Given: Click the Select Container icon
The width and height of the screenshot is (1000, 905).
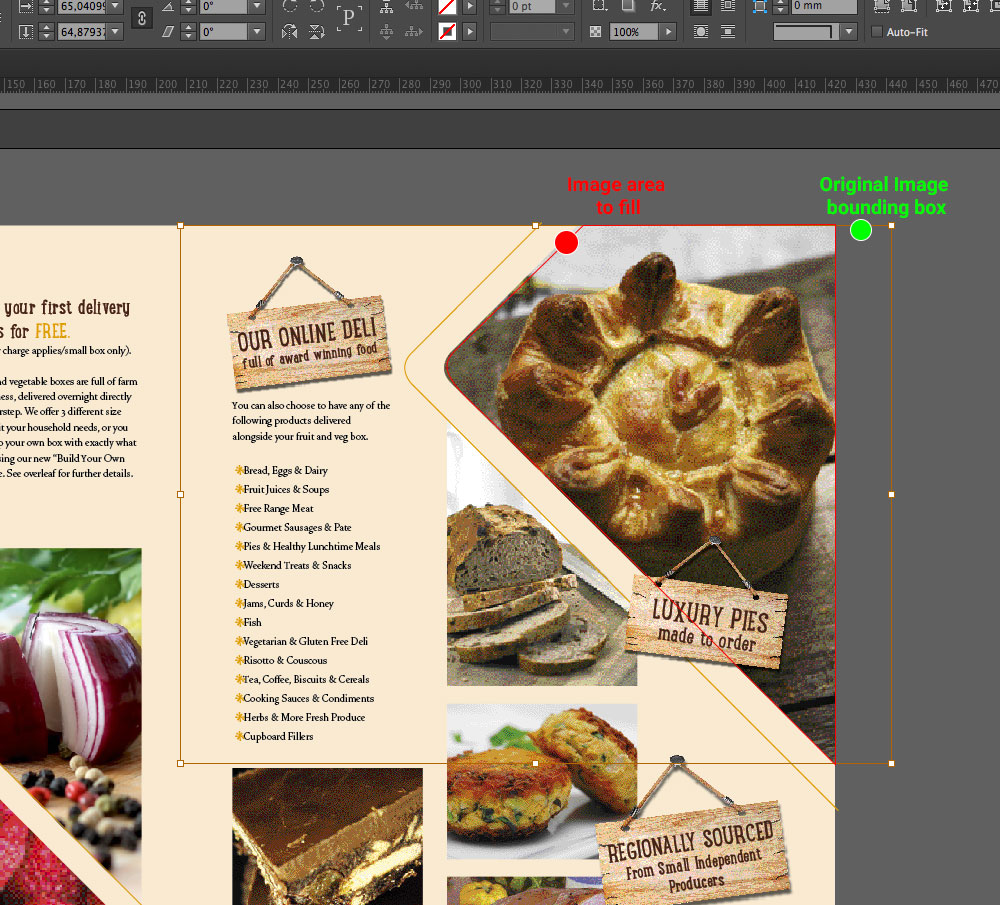Looking at the screenshot, I should (386, 6).
